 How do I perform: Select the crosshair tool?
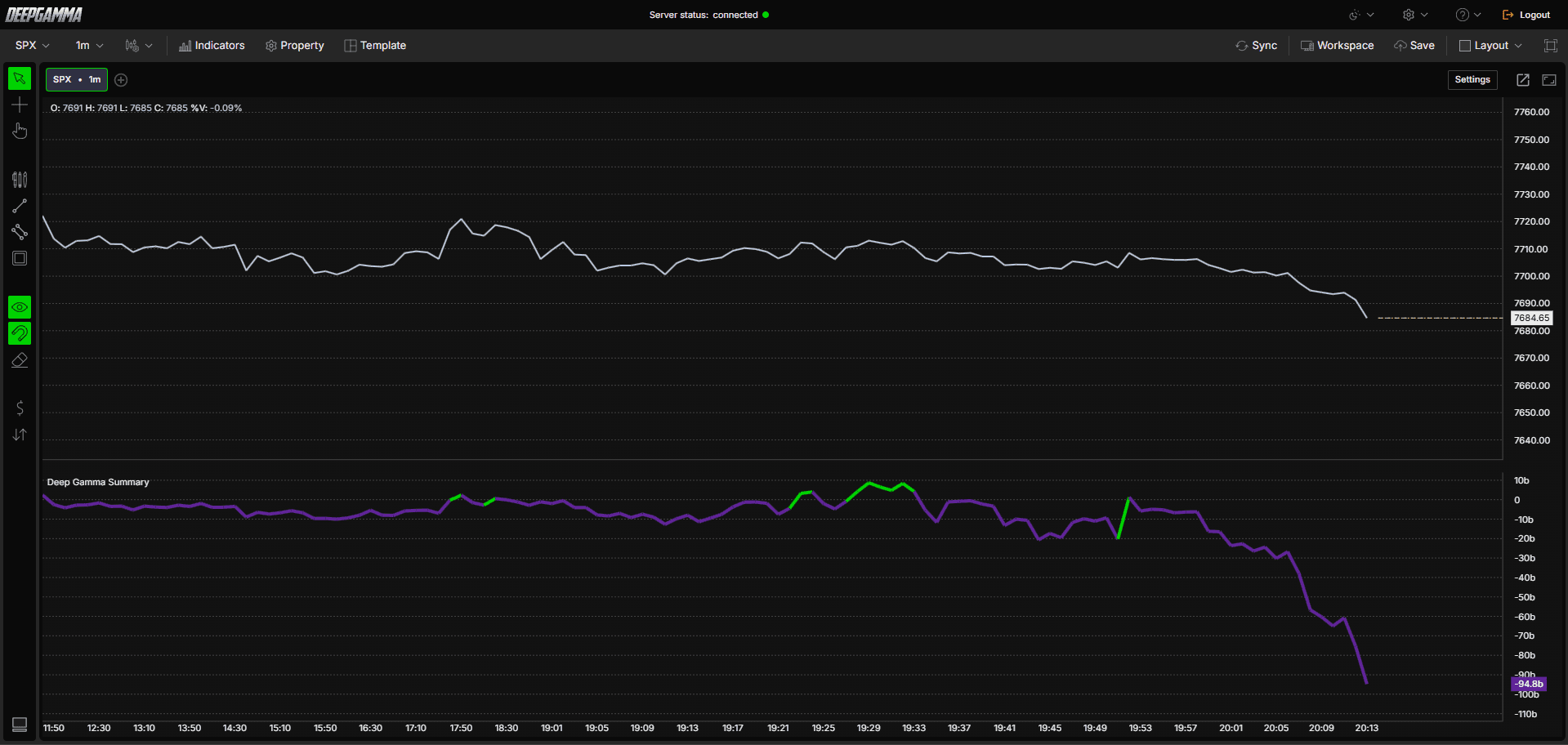click(20, 105)
